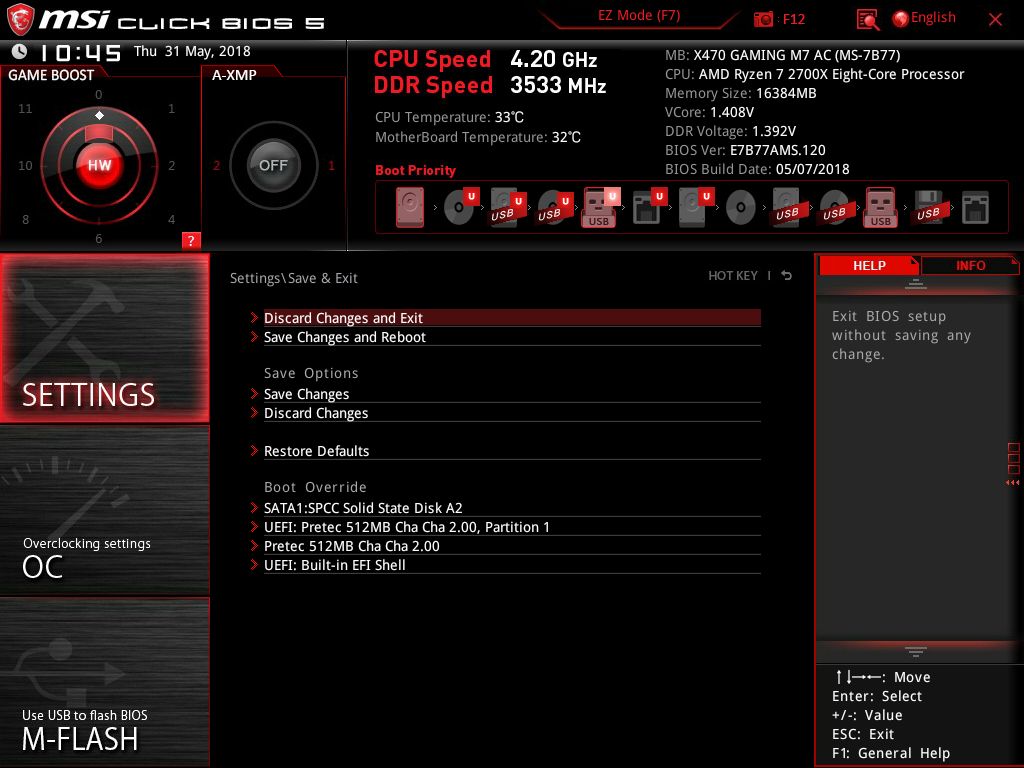The image size is (1024, 768).
Task: Select the plain optical disc boot icon
Action: tap(741, 208)
